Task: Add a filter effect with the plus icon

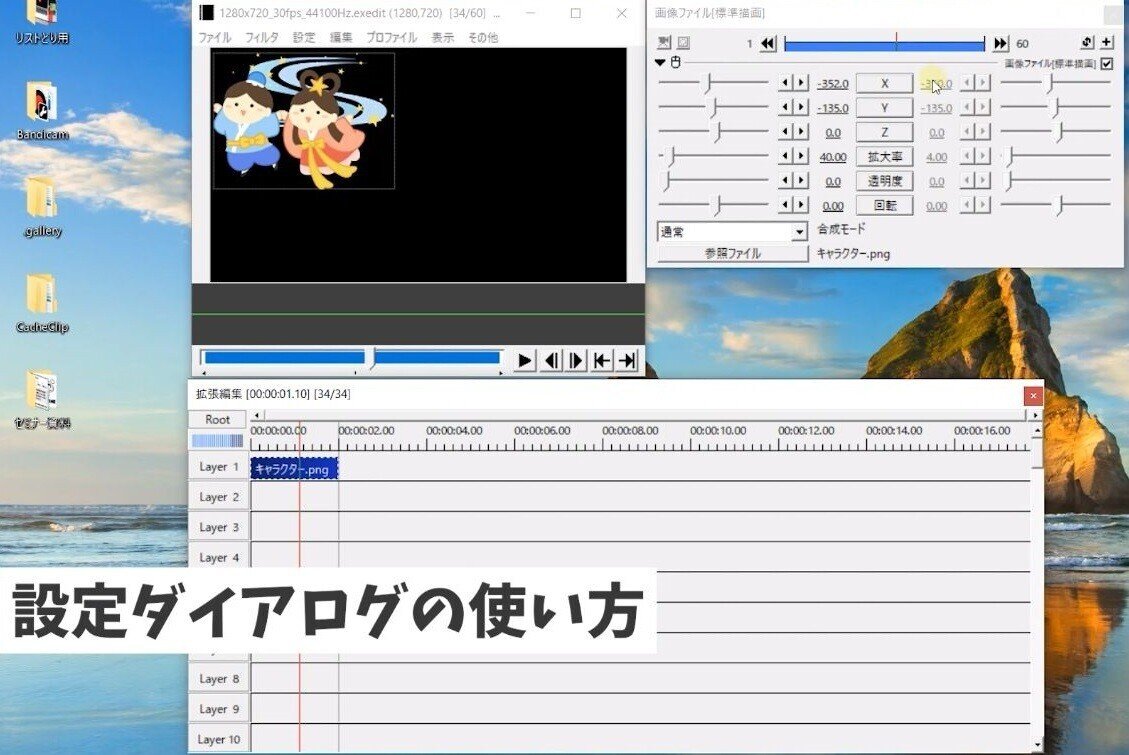Action: (x=1105, y=43)
